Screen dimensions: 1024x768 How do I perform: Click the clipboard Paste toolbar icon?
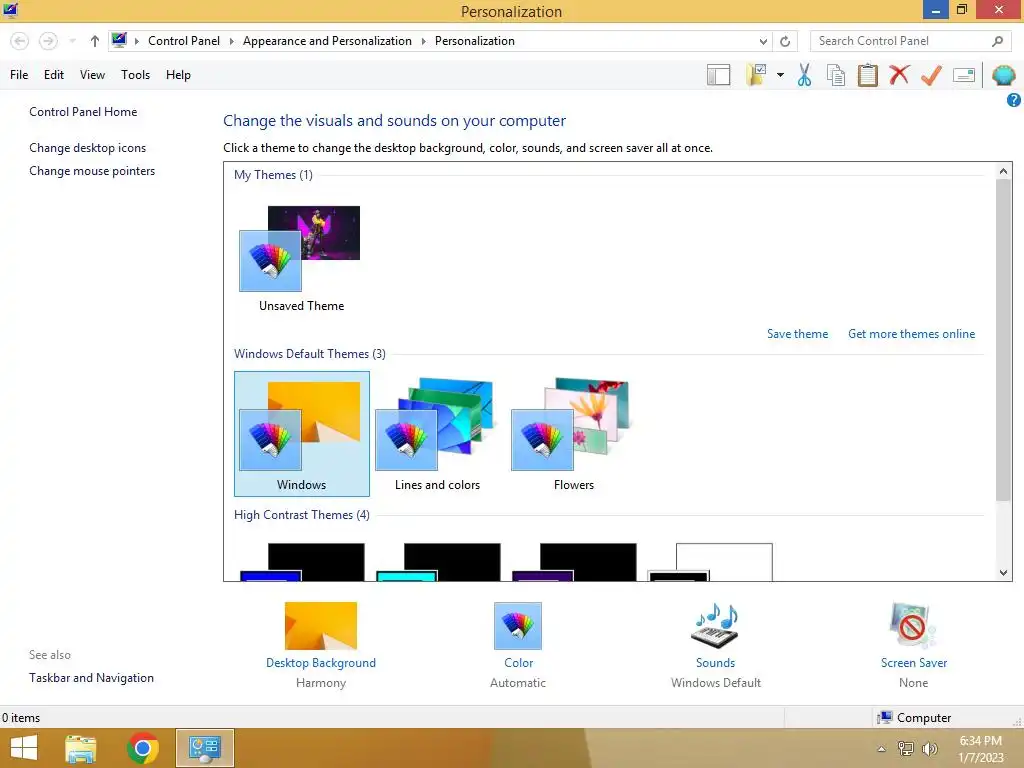867,75
